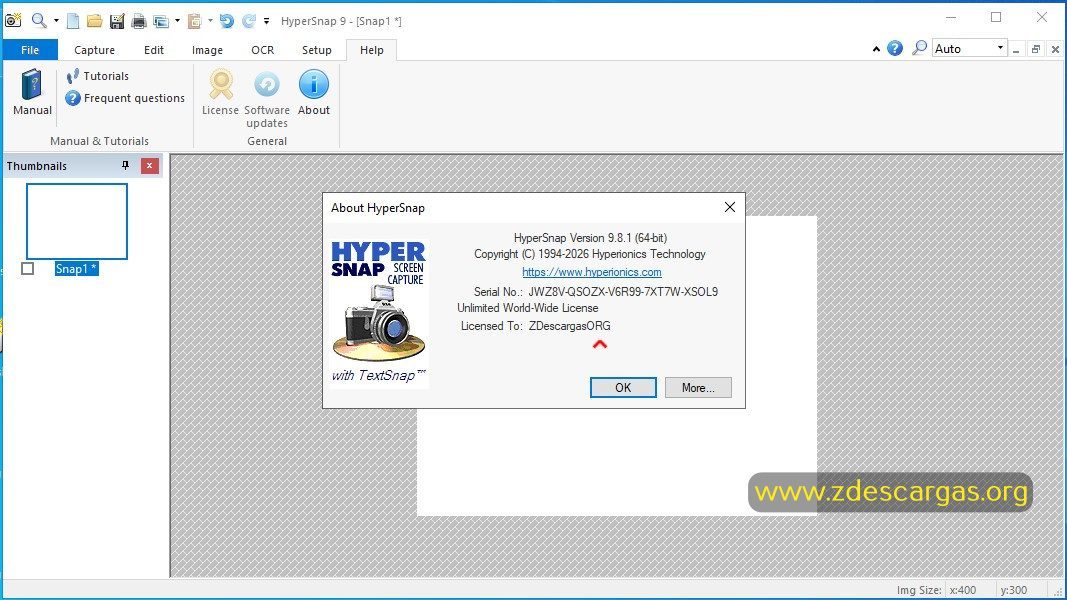Switch to the Setup ribbon tab

[317, 50]
